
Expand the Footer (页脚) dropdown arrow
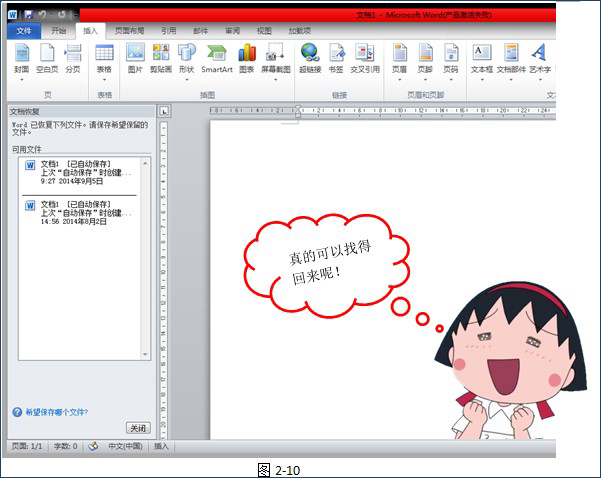pyautogui.click(x=425, y=80)
